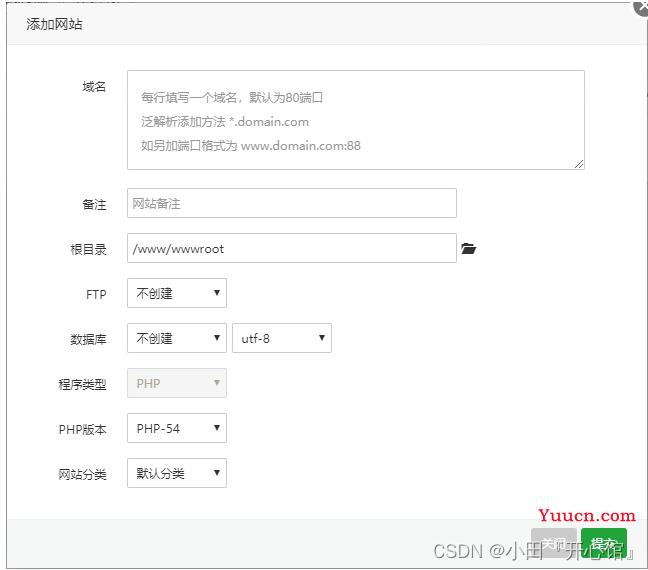Click the 备注 field label
648x570 pixels.
tap(94, 205)
